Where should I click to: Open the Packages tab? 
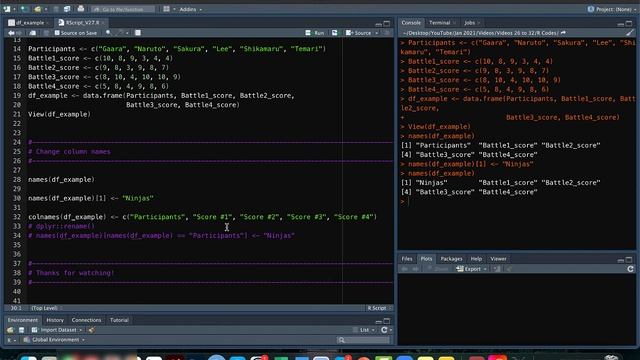[x=451, y=259]
